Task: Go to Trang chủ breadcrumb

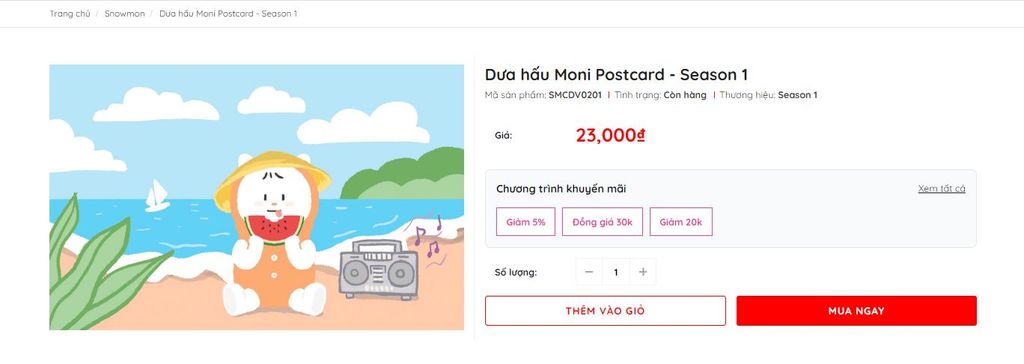Action: [x=70, y=13]
